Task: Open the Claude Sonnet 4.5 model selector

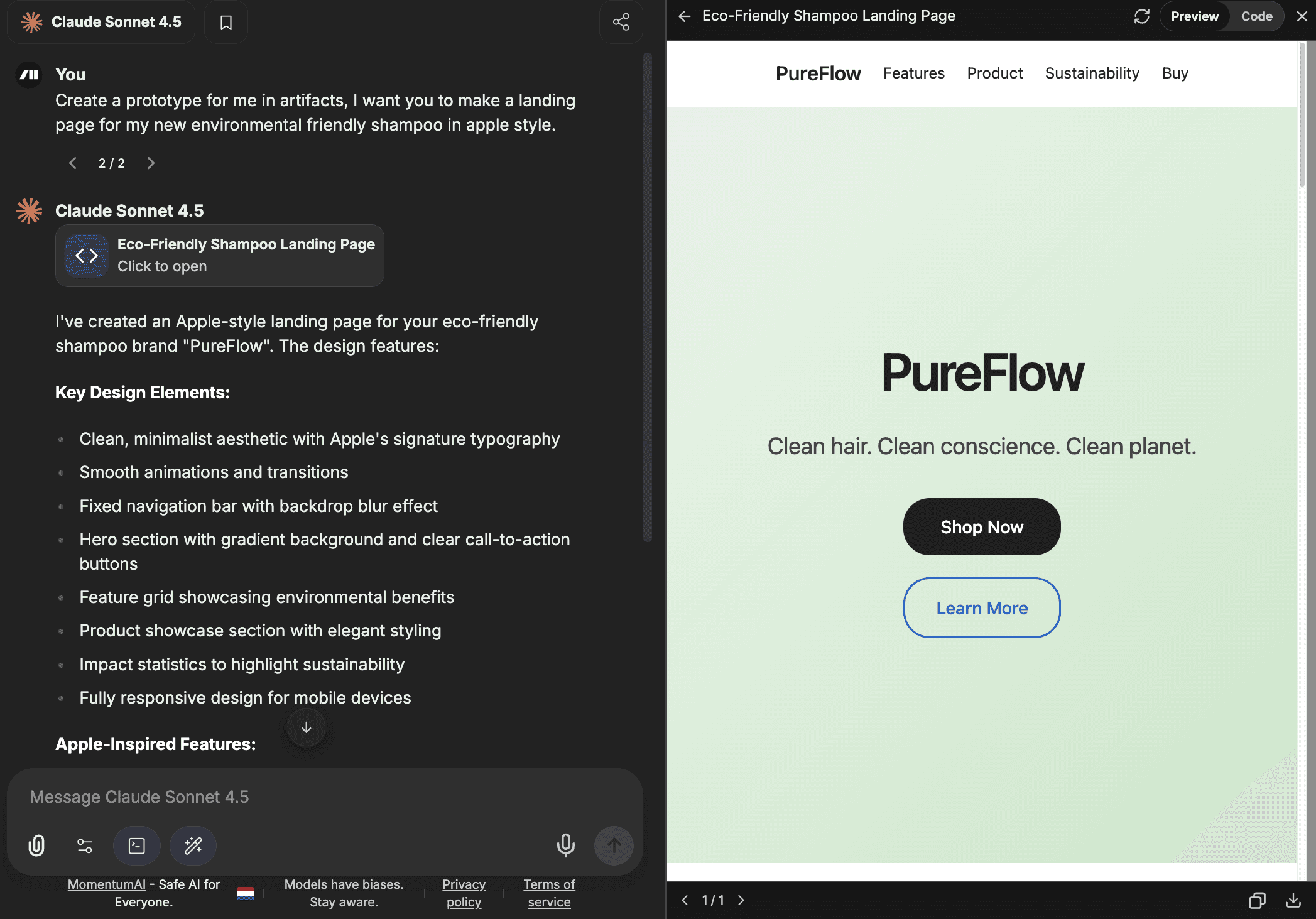Action: [102, 22]
